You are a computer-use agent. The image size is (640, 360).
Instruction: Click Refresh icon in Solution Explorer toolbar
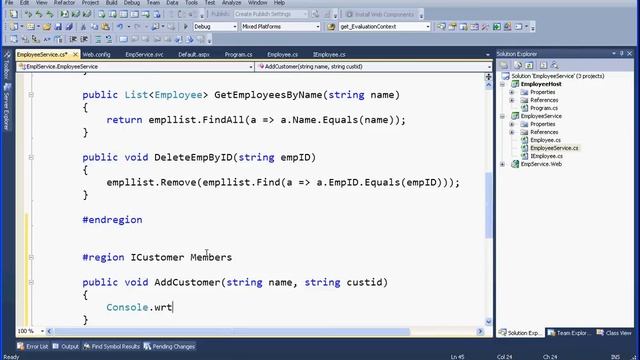tap(529, 65)
